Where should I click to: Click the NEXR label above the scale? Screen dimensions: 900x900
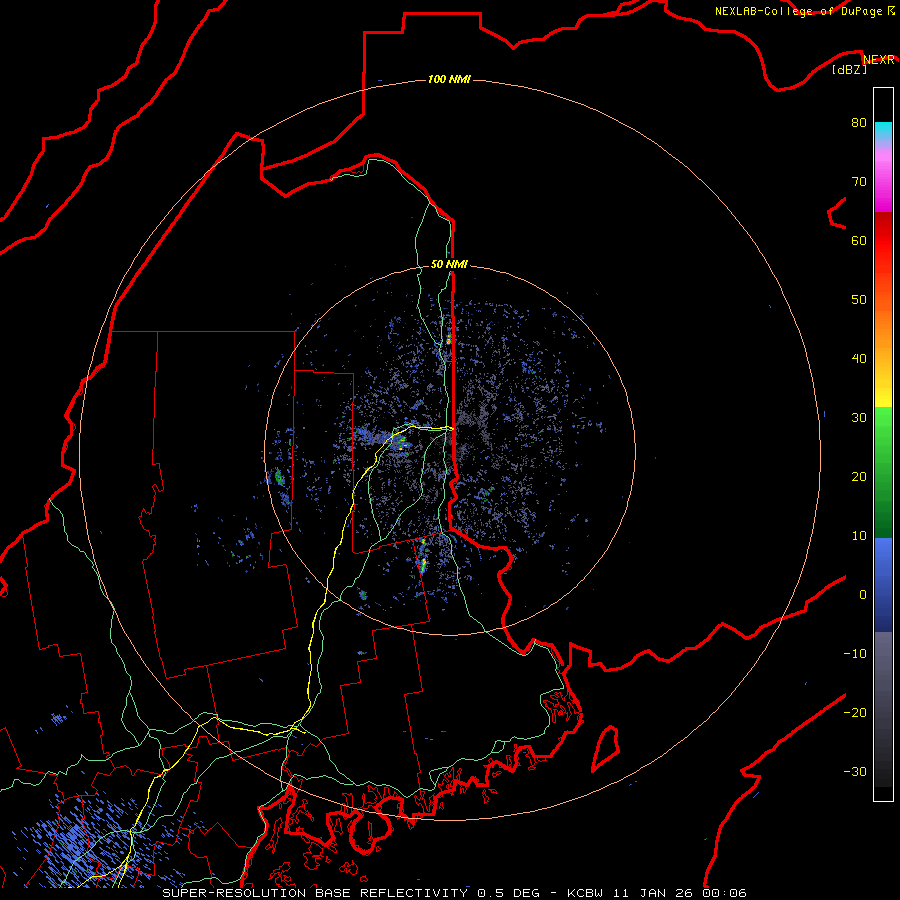[878, 60]
